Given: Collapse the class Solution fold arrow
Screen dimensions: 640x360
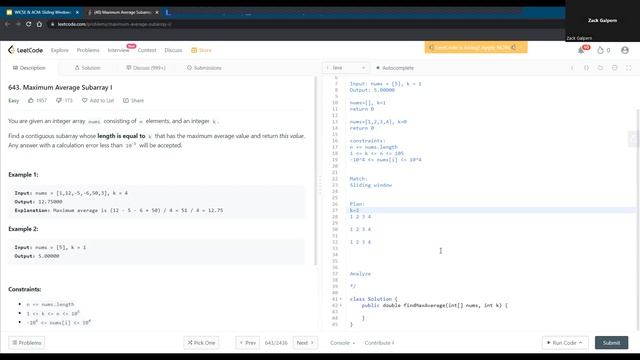Looking at the screenshot, I should coord(341,299).
